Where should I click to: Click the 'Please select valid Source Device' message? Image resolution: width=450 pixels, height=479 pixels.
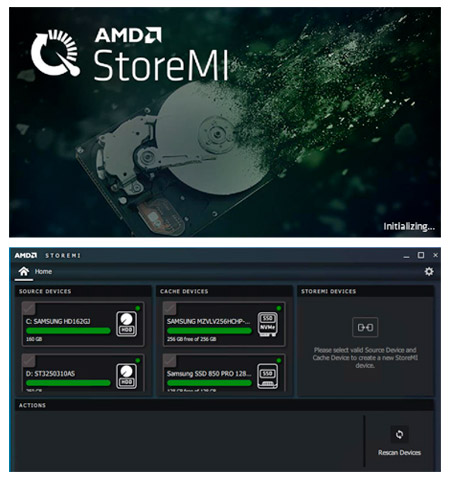(x=365, y=358)
